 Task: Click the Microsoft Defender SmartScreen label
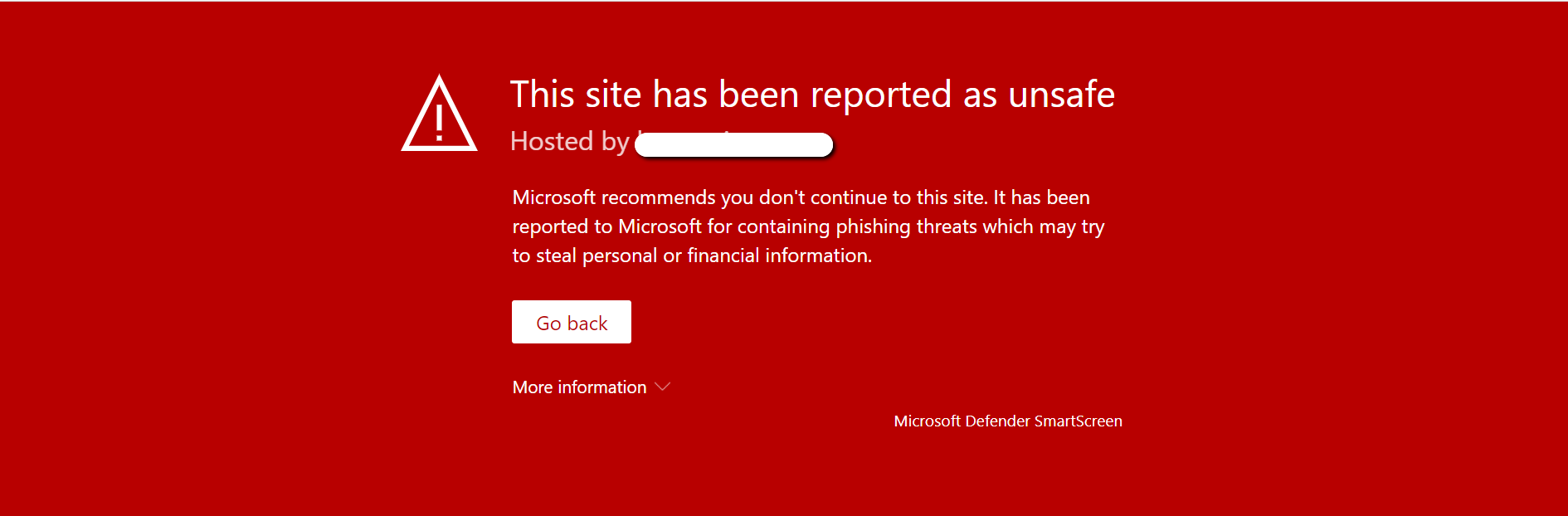tap(1008, 421)
